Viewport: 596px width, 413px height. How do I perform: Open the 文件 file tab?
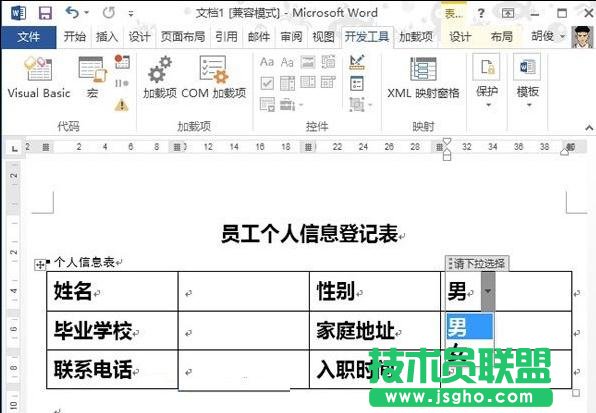[29, 37]
